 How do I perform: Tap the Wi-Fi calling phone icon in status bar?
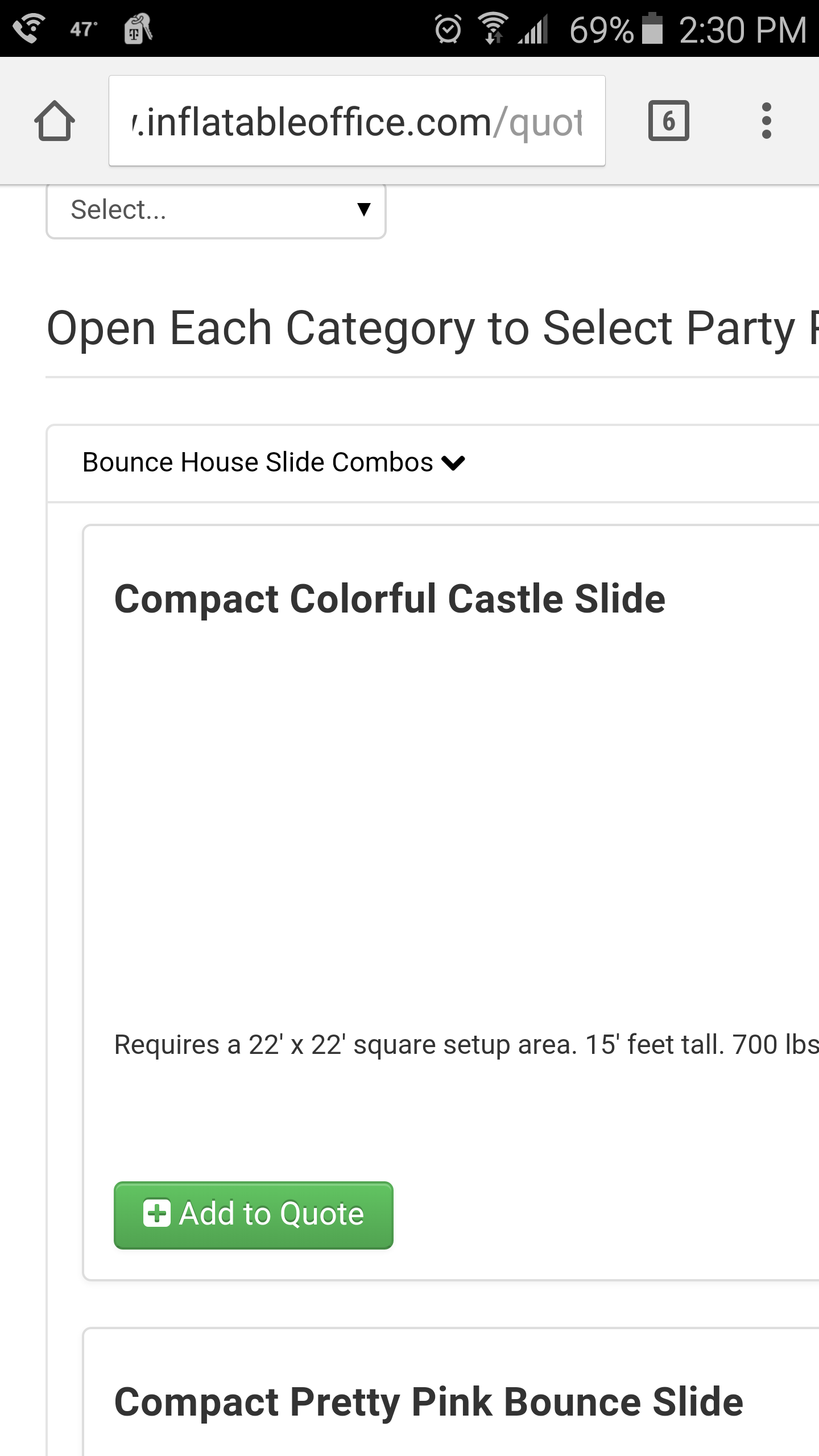pos(28,28)
